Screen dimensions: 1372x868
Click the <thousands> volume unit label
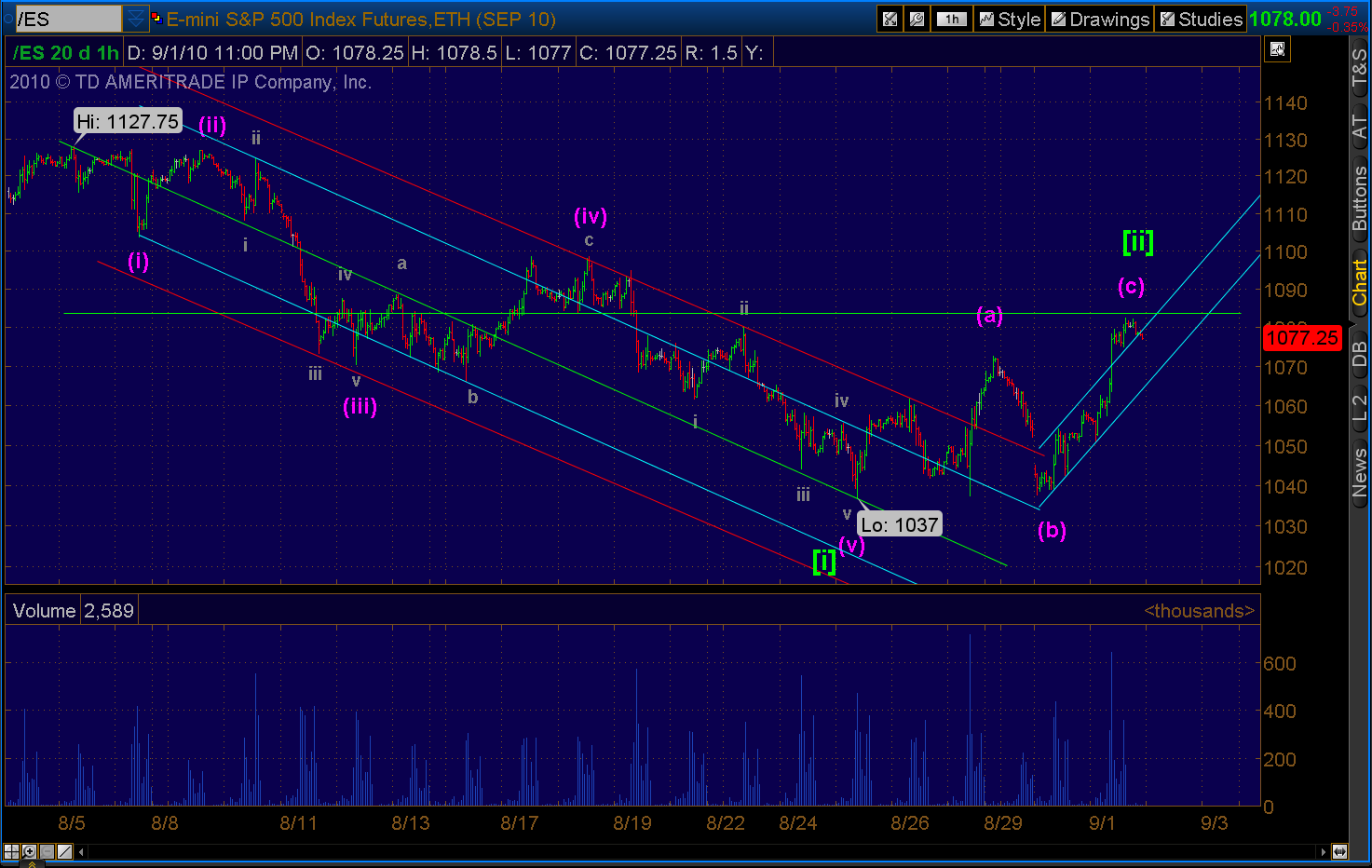coord(1200,611)
